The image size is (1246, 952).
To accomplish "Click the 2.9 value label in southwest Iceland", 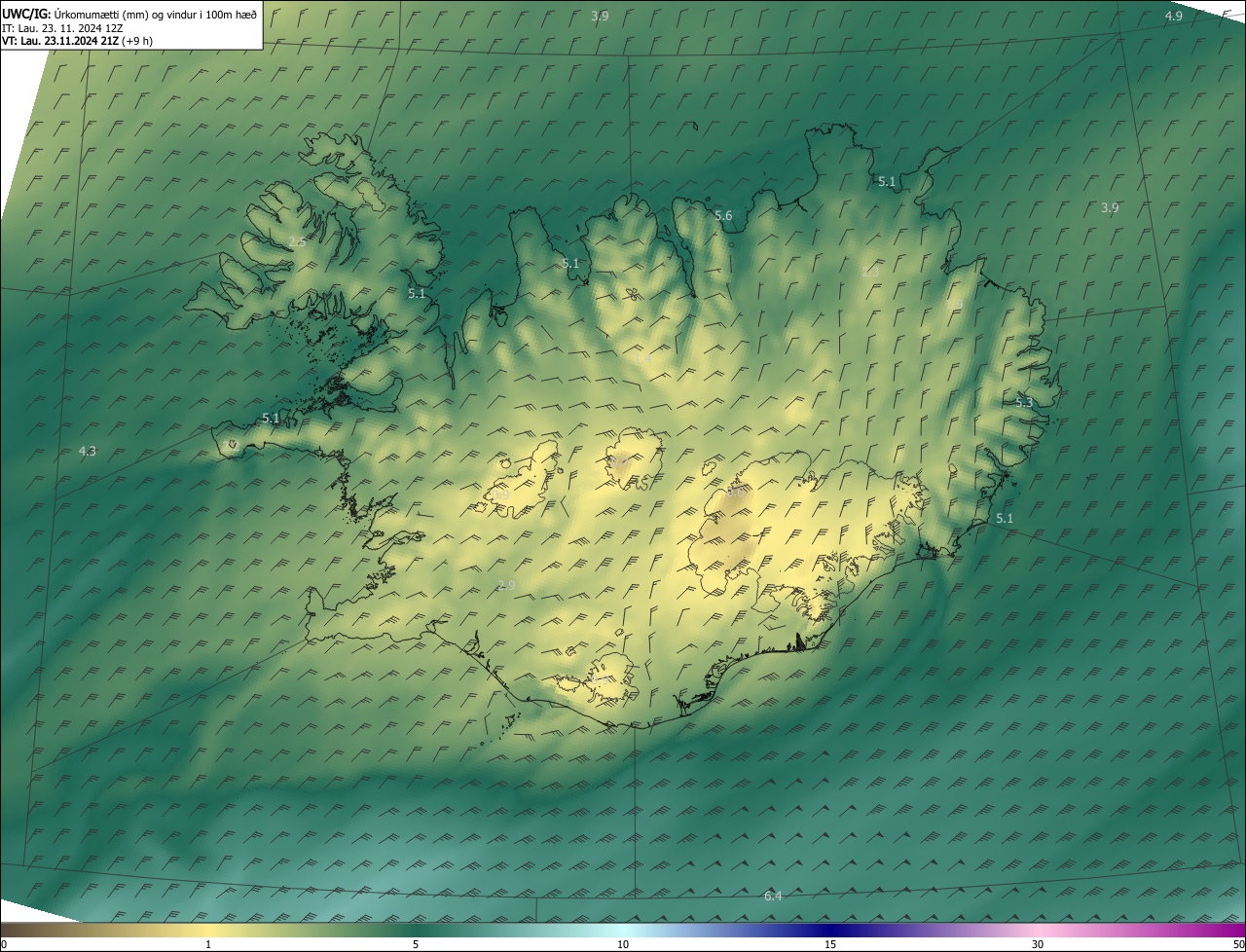I will click(x=505, y=585).
